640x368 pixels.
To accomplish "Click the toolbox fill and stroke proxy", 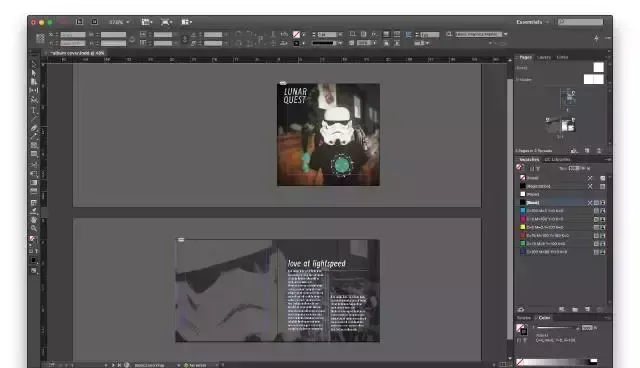I will tap(33, 239).
